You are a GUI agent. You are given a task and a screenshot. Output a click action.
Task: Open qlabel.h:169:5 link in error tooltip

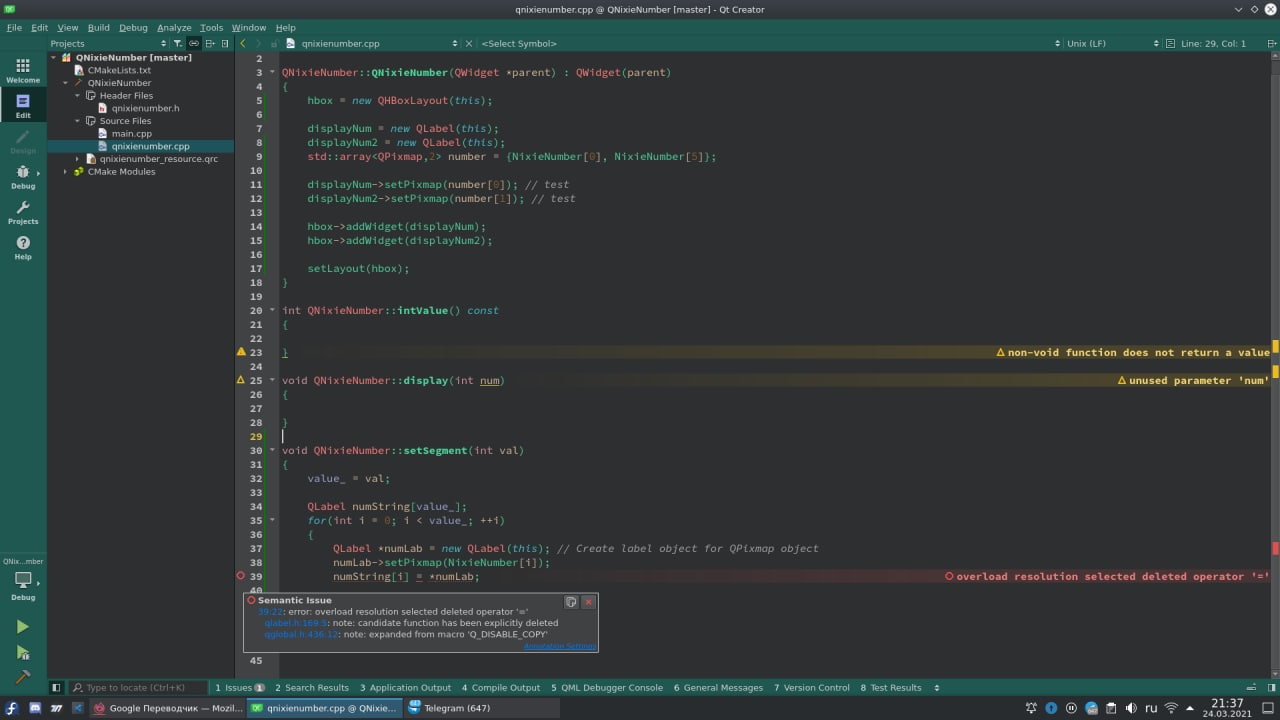coord(296,623)
